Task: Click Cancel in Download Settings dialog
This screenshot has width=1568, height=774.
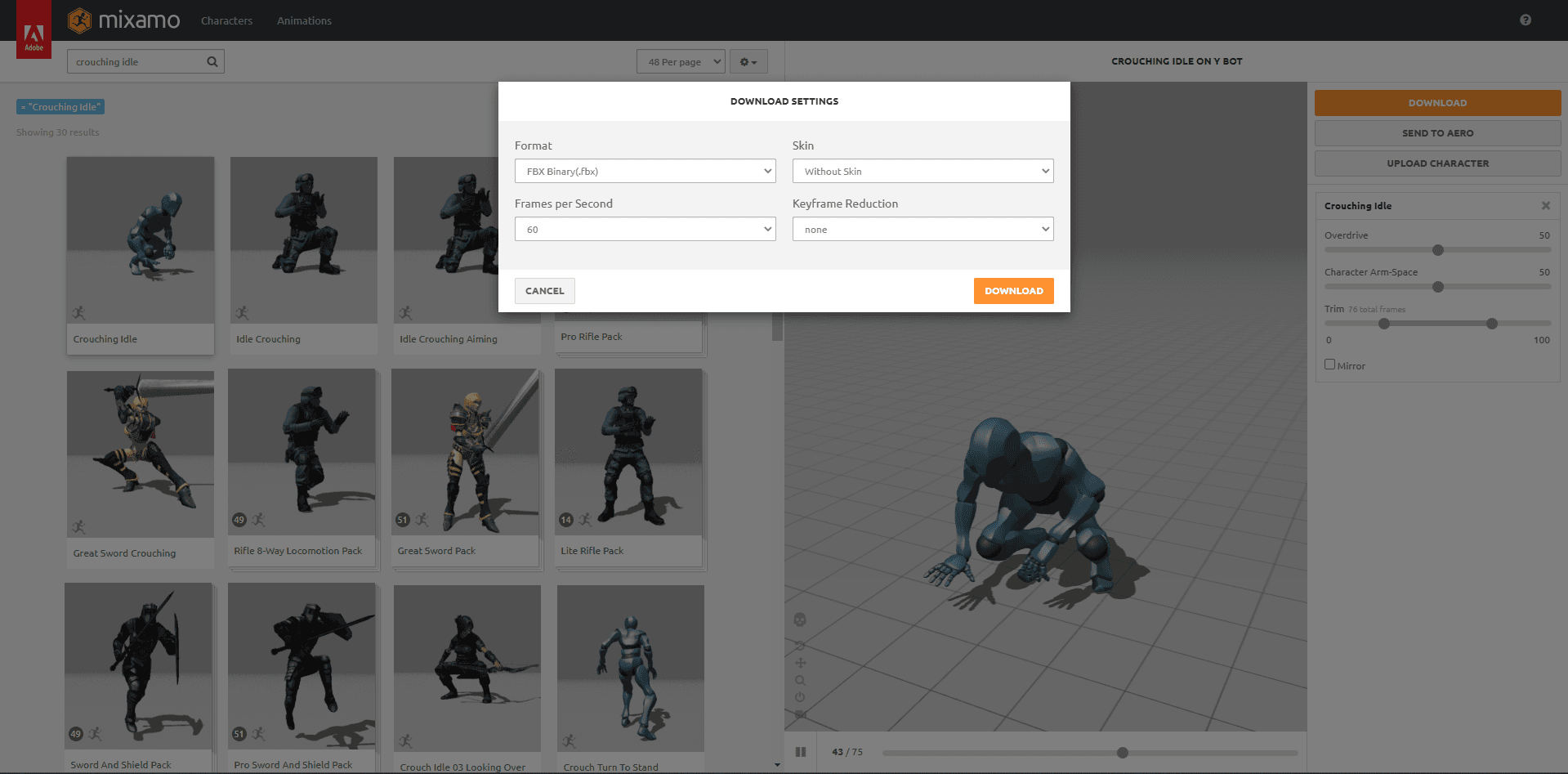Action: pos(545,291)
